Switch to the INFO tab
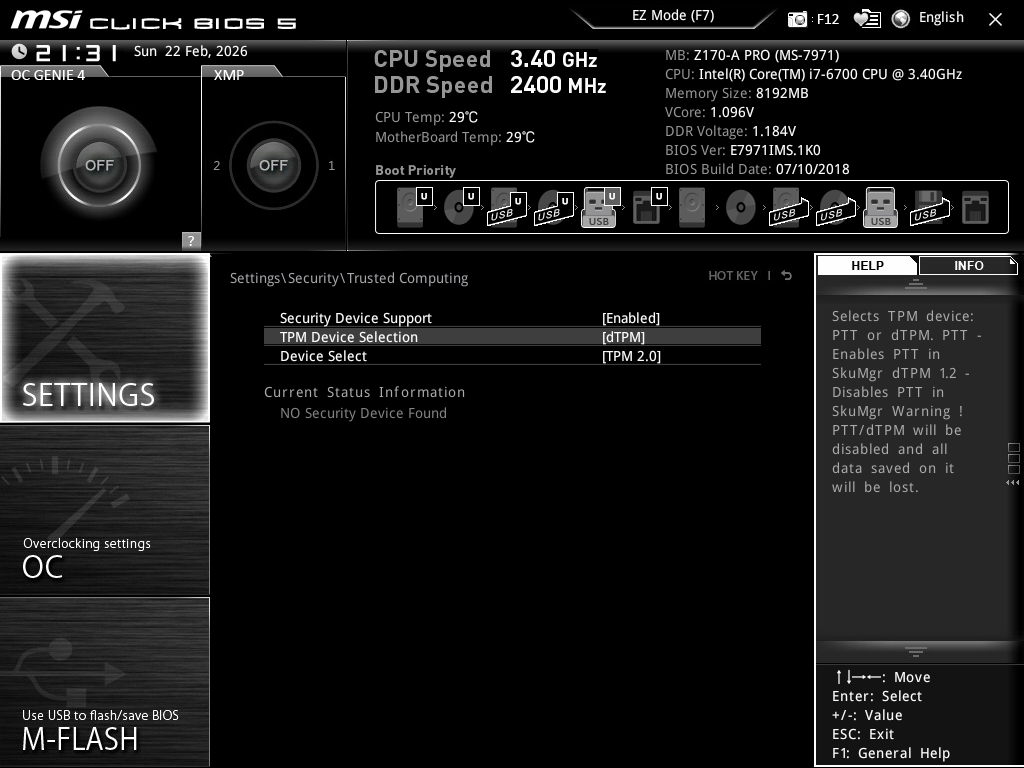The width and height of the screenshot is (1024, 768). 968,266
